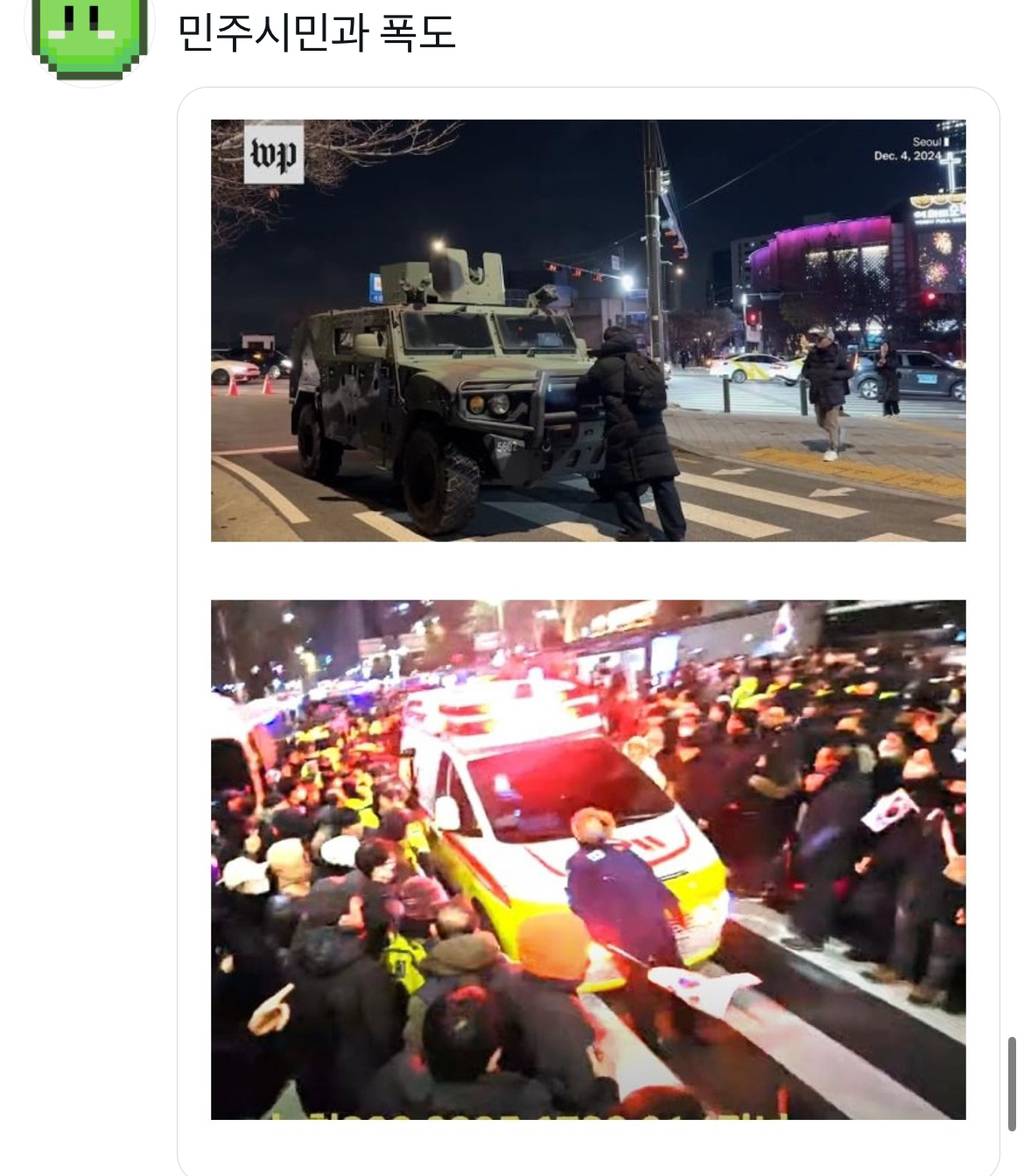
Task: Open the green pixel smiley avatar
Action: (90, 37)
